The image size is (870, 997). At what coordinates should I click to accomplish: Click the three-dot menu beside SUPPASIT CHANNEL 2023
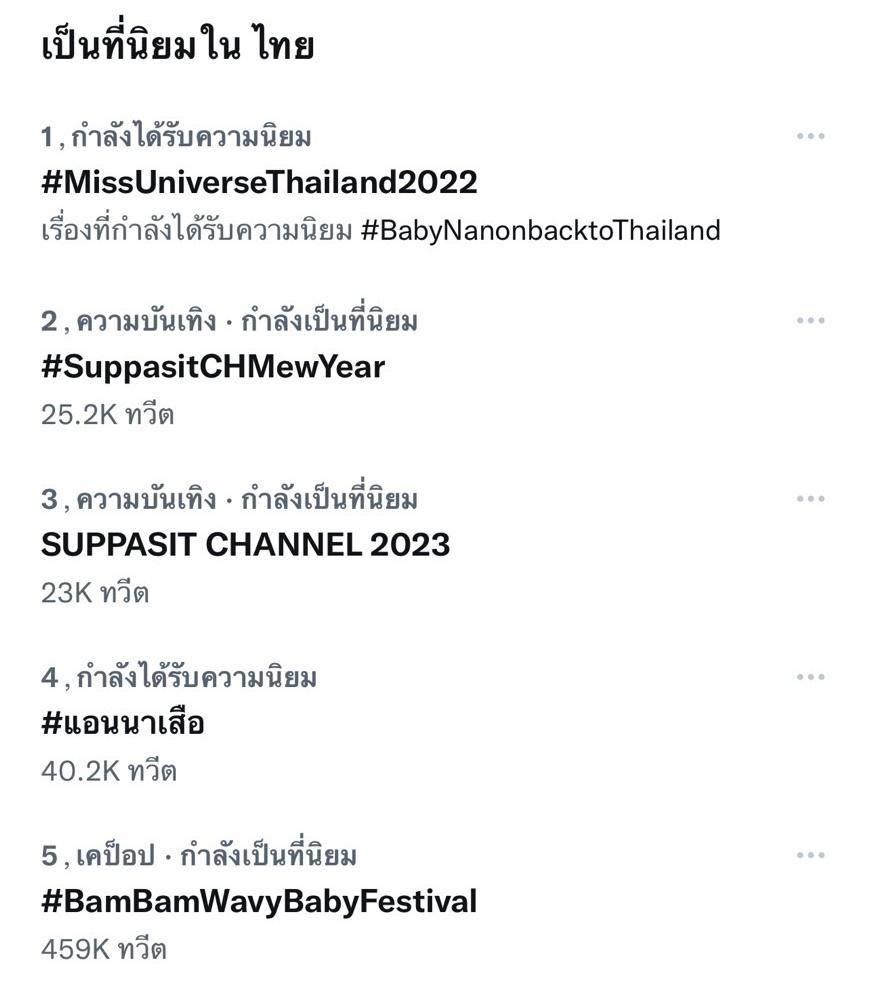pos(810,499)
